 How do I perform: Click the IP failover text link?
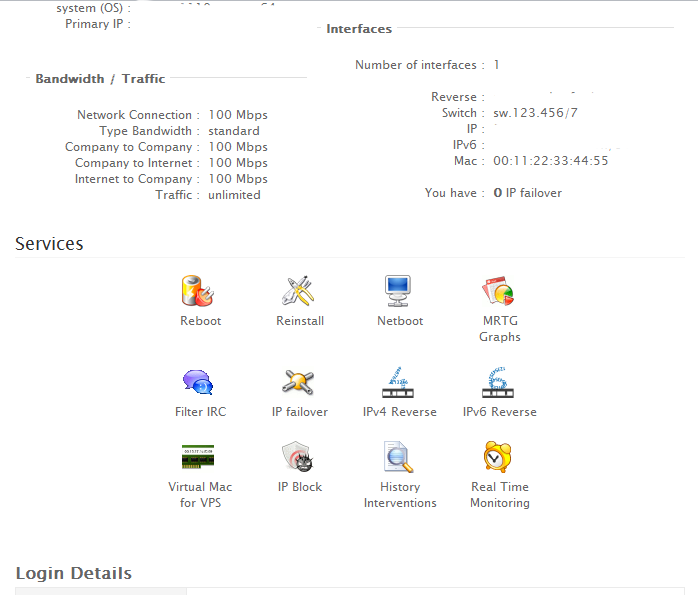[x=300, y=412]
